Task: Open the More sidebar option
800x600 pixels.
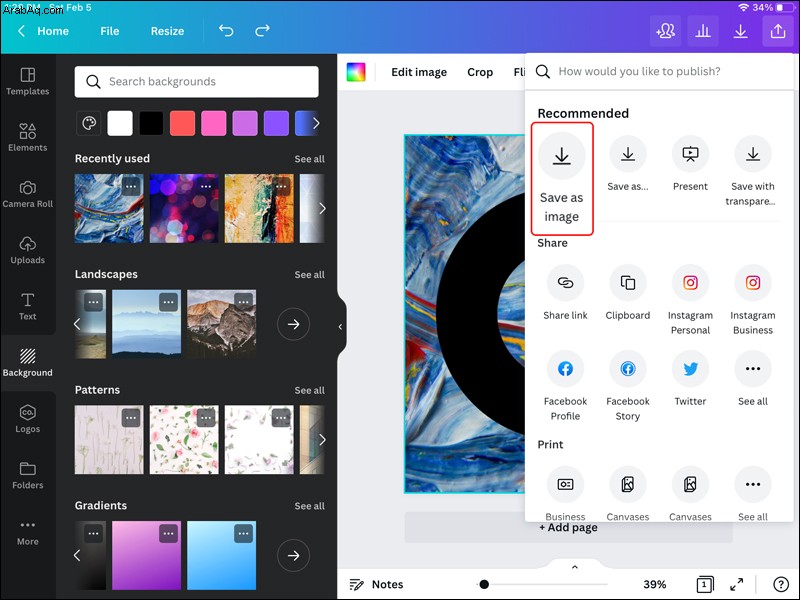Action: pos(28,533)
